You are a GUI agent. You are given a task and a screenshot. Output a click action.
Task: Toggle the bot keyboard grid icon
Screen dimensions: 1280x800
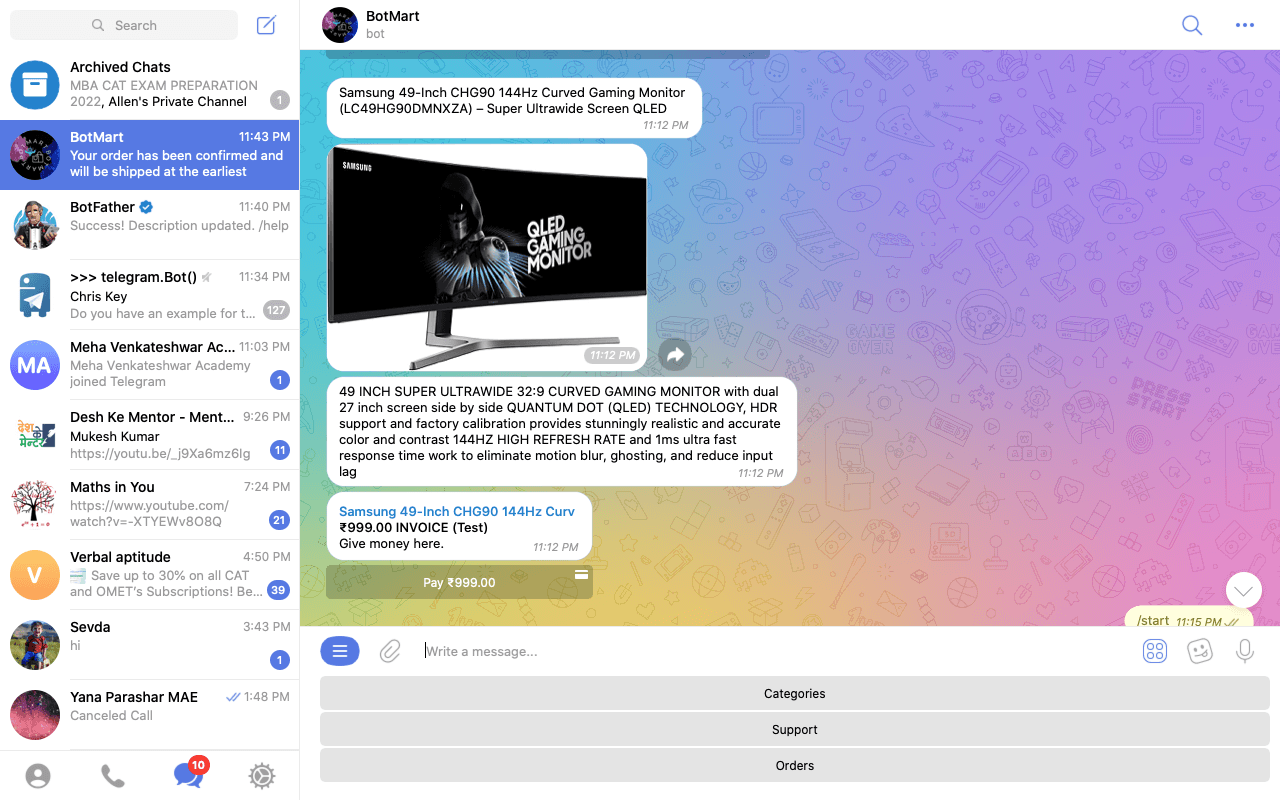[x=1155, y=651]
